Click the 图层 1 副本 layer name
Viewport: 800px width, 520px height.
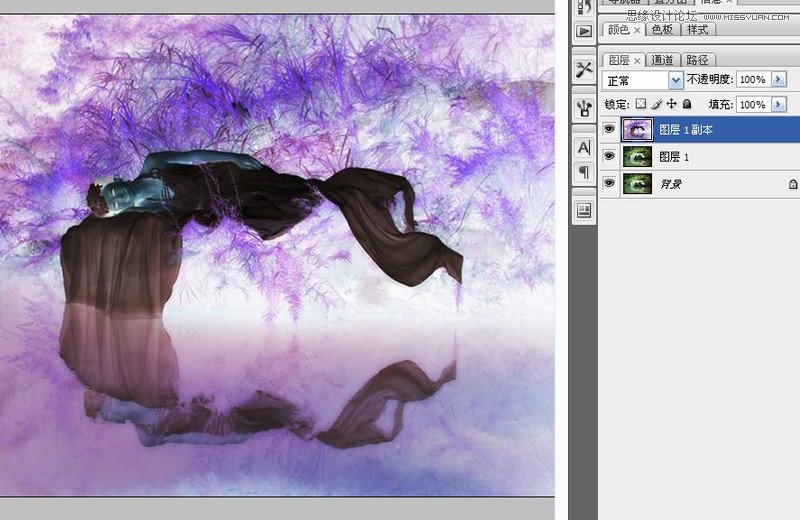(686, 130)
